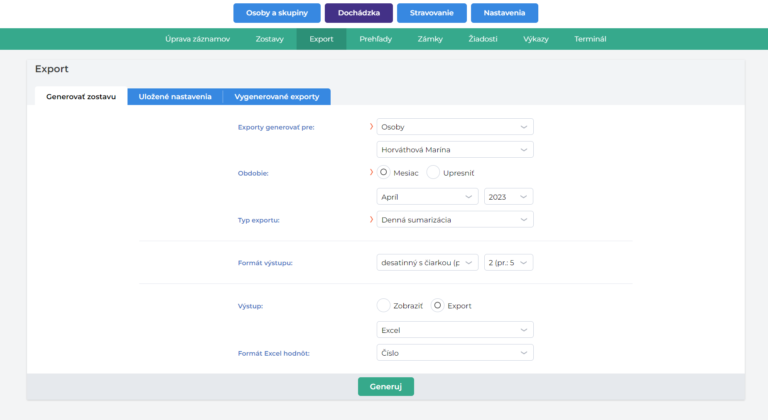768x420 pixels.
Task: Open Prehľady in the navigation bar
Action: (376, 39)
